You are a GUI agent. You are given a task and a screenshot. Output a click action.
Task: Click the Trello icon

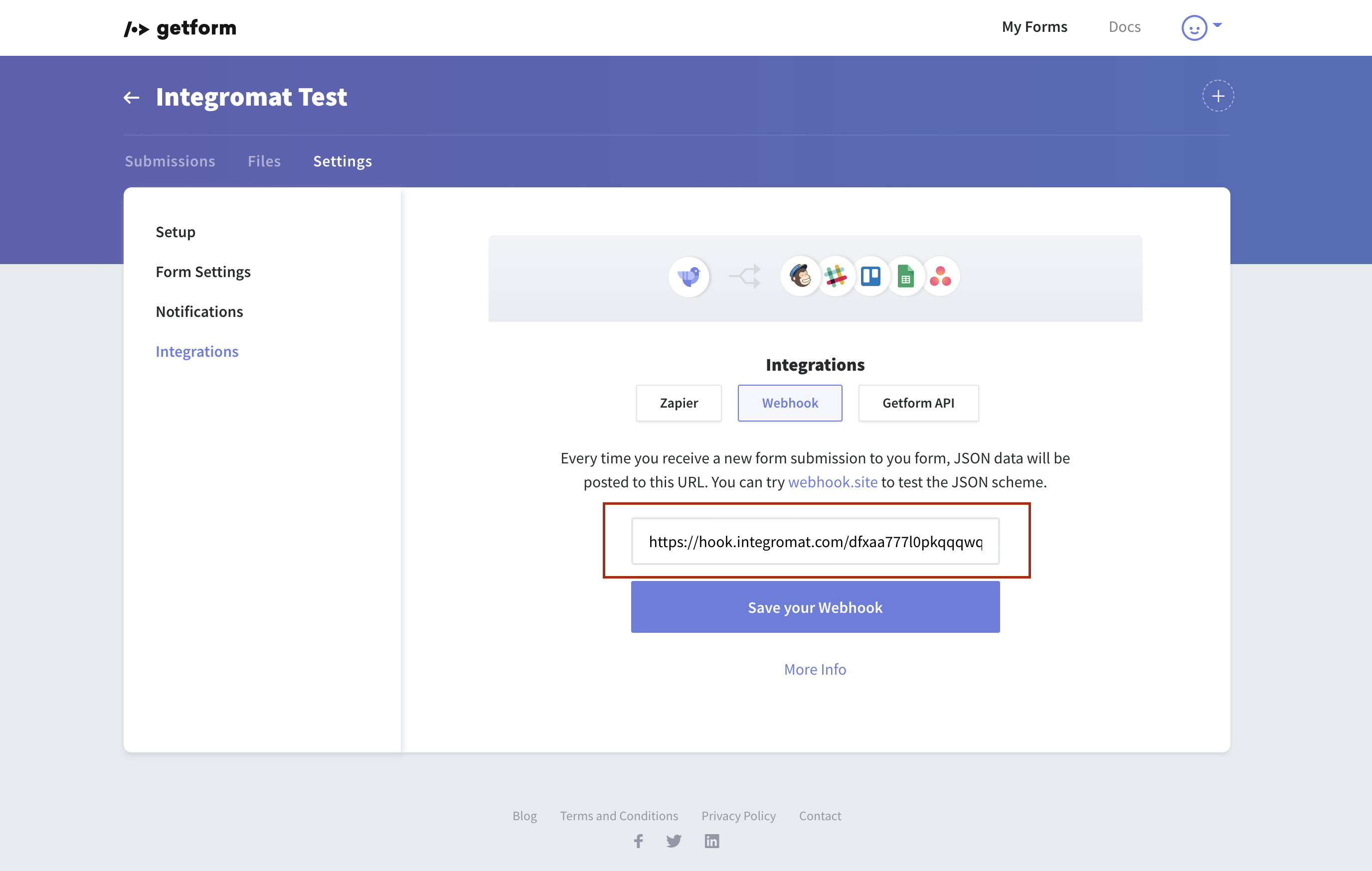click(870, 277)
